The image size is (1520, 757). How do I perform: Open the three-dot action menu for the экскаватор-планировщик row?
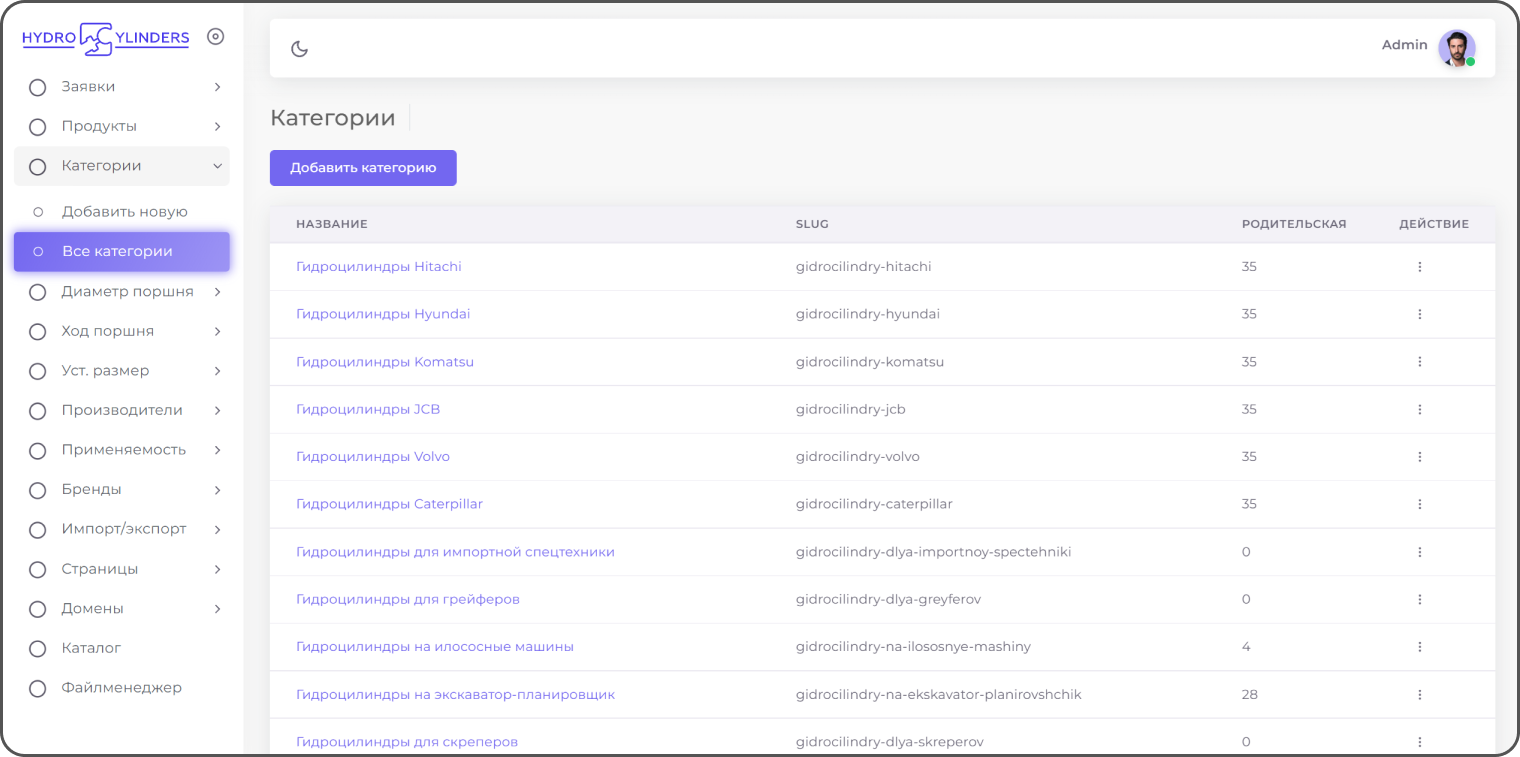[x=1419, y=694]
